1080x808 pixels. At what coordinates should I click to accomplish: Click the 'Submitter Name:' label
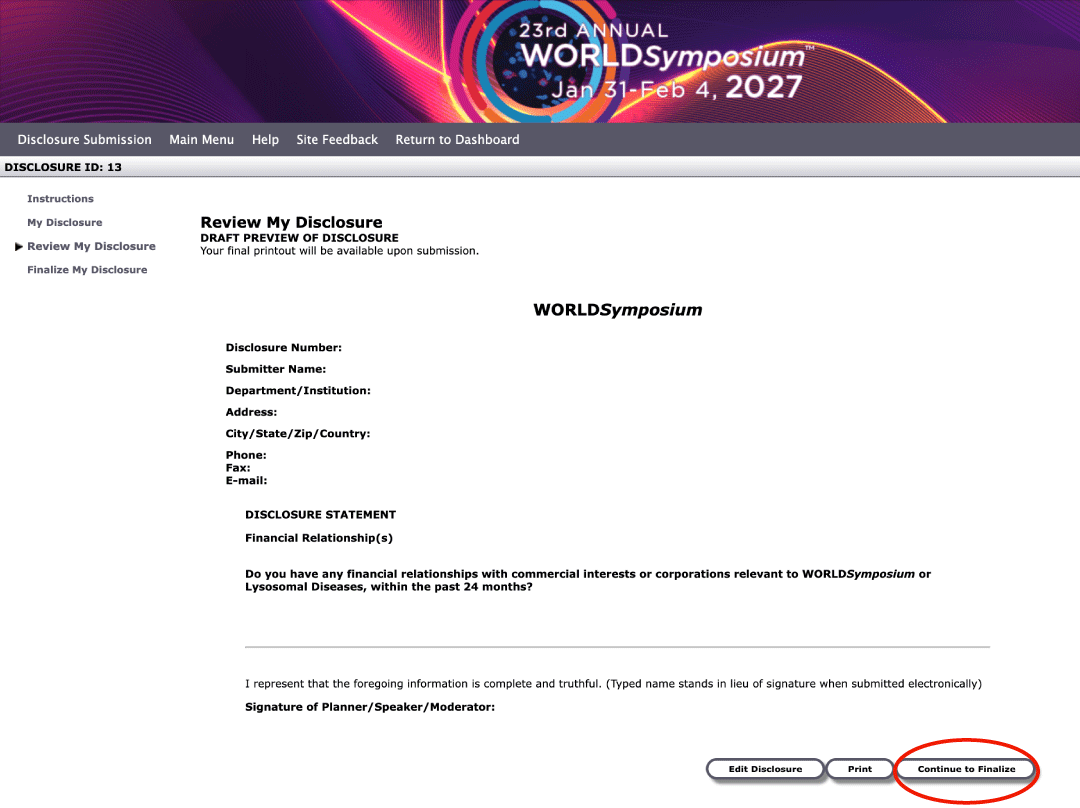tap(276, 369)
